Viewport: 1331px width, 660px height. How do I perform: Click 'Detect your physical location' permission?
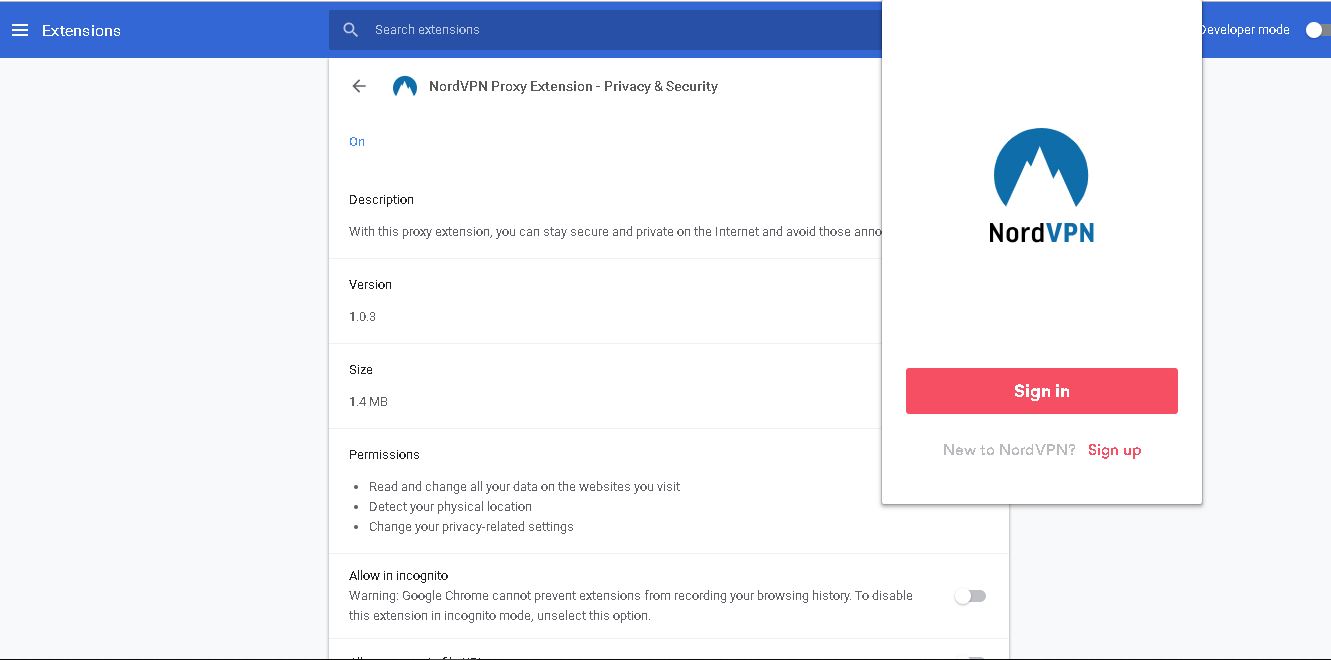point(450,507)
